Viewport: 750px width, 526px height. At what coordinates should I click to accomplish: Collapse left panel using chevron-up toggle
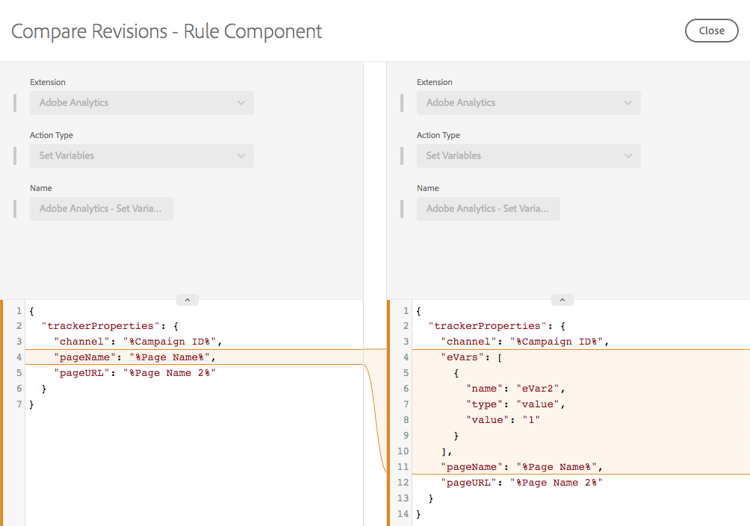pyautogui.click(x=187, y=300)
